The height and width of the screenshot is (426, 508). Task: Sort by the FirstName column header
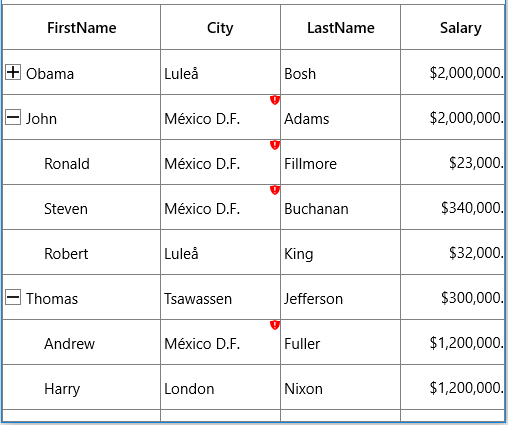coord(82,27)
